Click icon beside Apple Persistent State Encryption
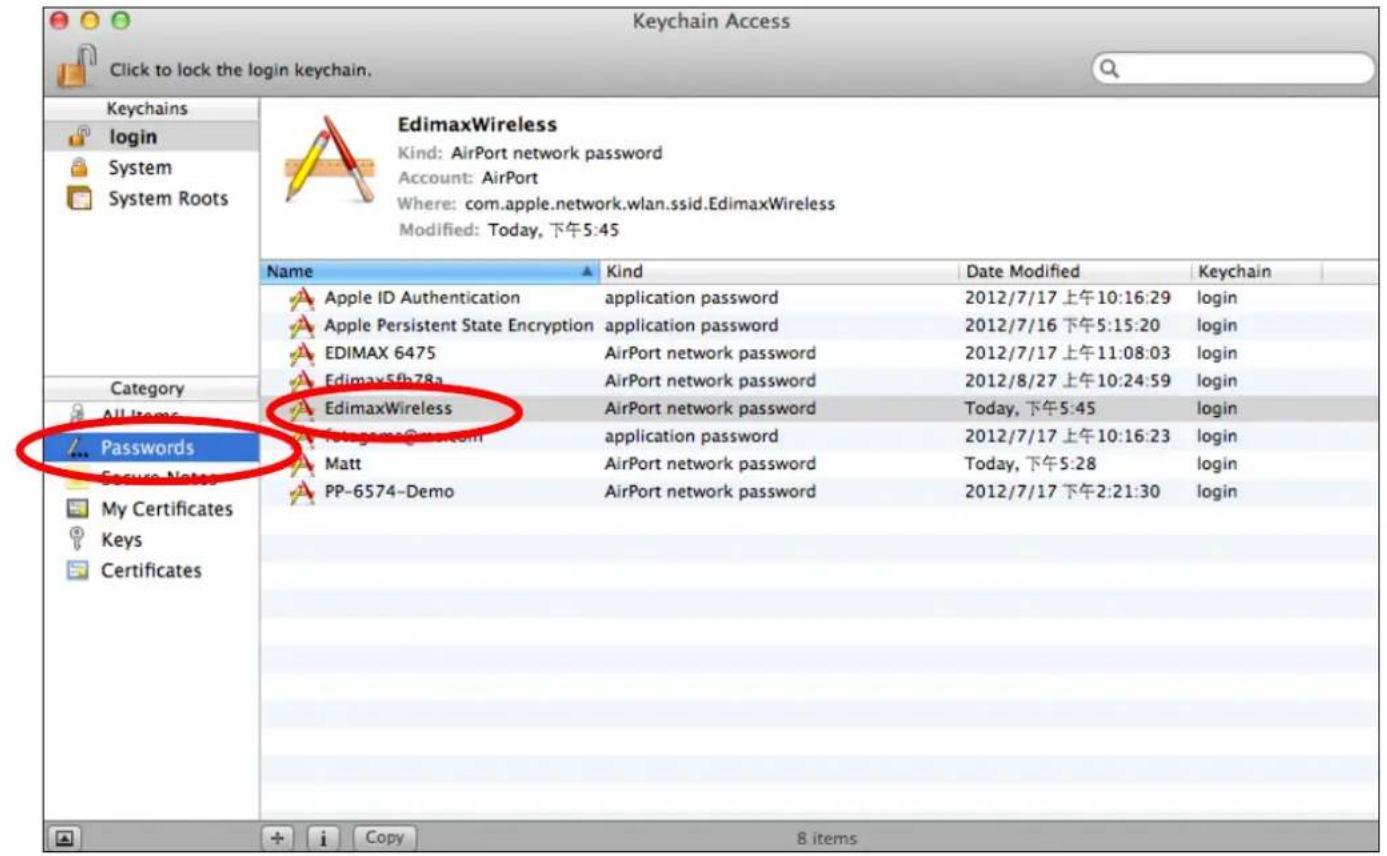The width and height of the screenshot is (1387, 856). [x=302, y=325]
